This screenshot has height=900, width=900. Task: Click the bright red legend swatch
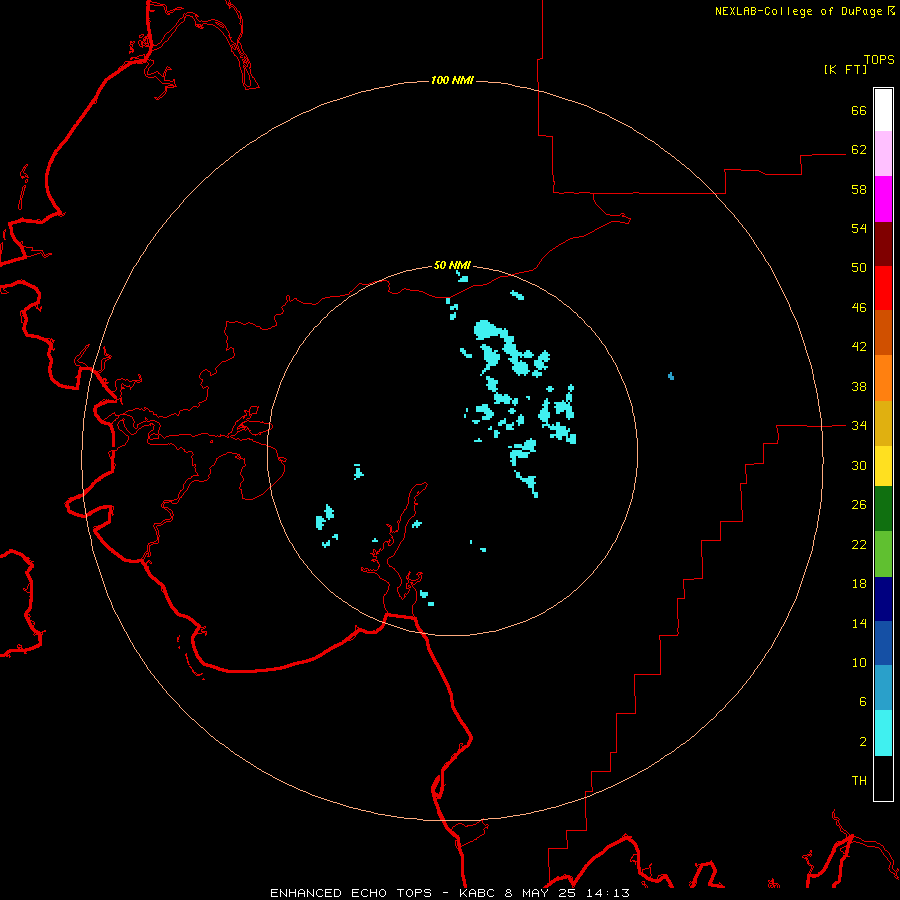883,288
